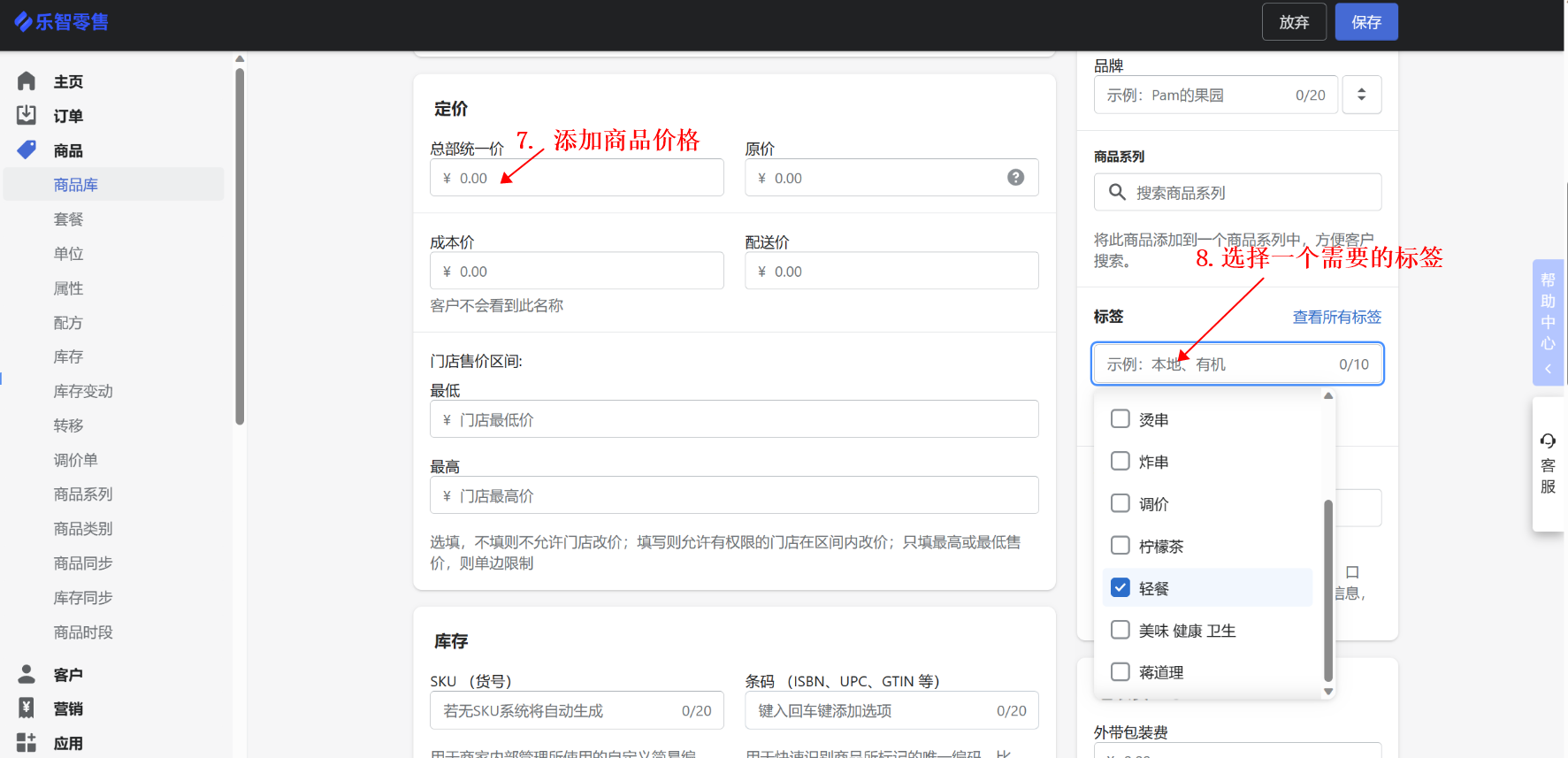The width and height of the screenshot is (1568, 758).
Task: Check the 烫串 tag checkbox
Action: [1121, 418]
